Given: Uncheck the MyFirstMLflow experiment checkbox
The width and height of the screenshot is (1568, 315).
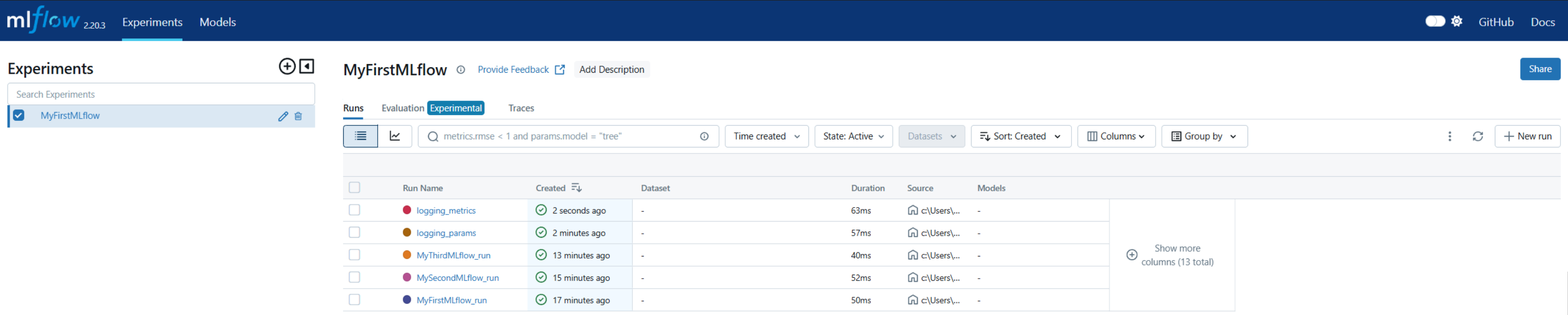Looking at the screenshot, I should pyautogui.click(x=19, y=115).
